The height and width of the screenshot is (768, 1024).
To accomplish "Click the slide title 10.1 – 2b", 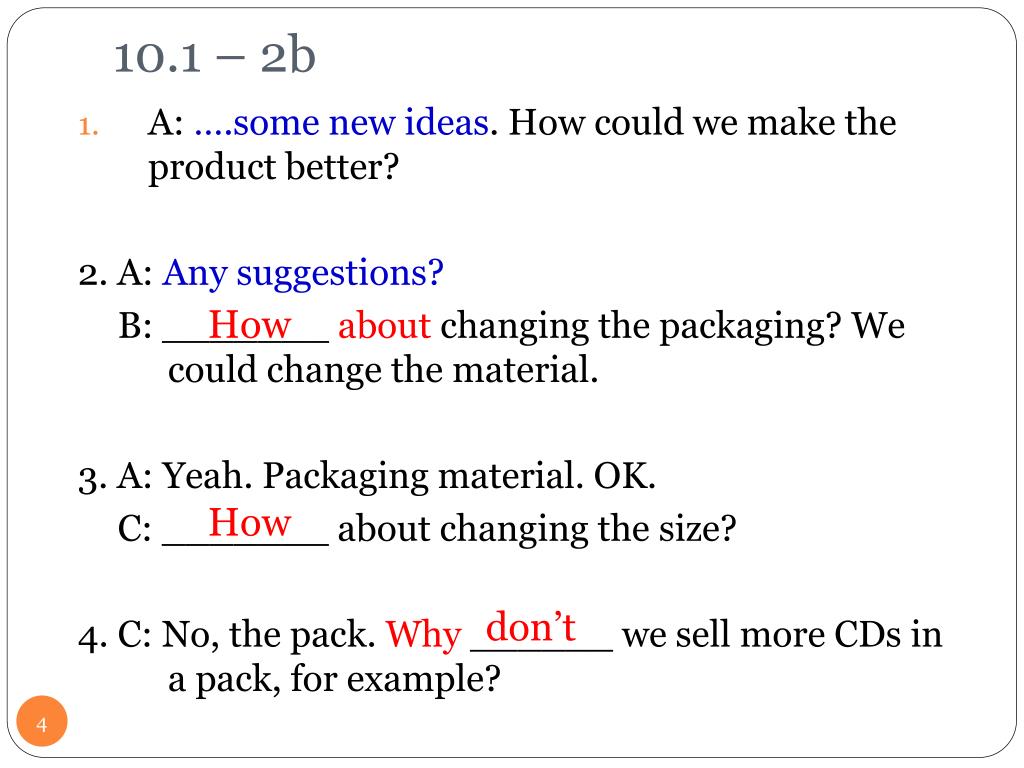I will coord(215,56).
